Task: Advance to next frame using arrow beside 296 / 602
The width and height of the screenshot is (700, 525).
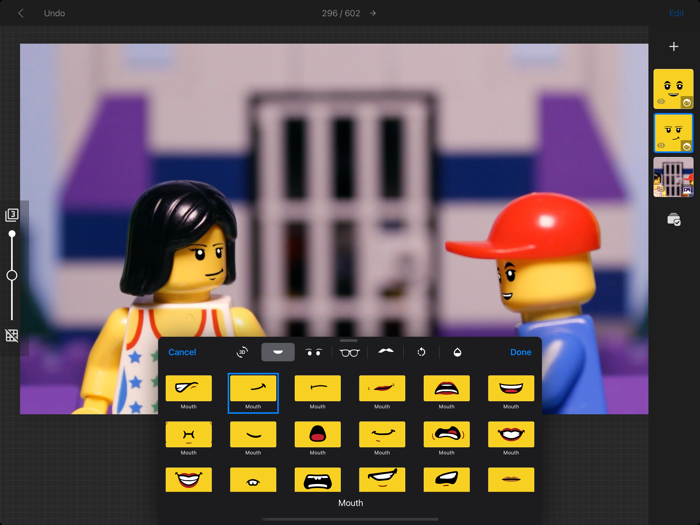Action: click(x=373, y=13)
